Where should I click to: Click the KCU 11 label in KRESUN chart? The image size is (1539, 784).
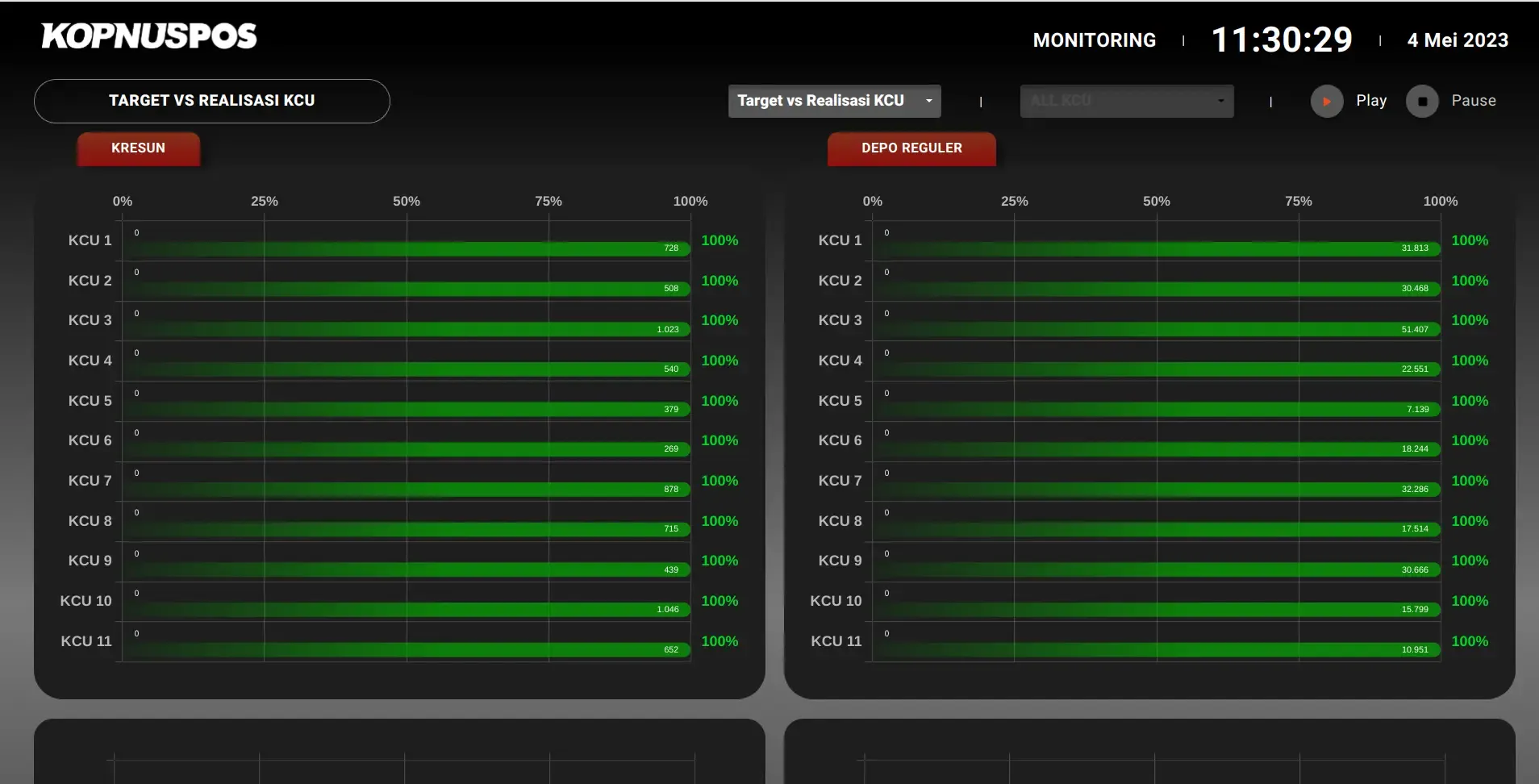click(x=86, y=641)
